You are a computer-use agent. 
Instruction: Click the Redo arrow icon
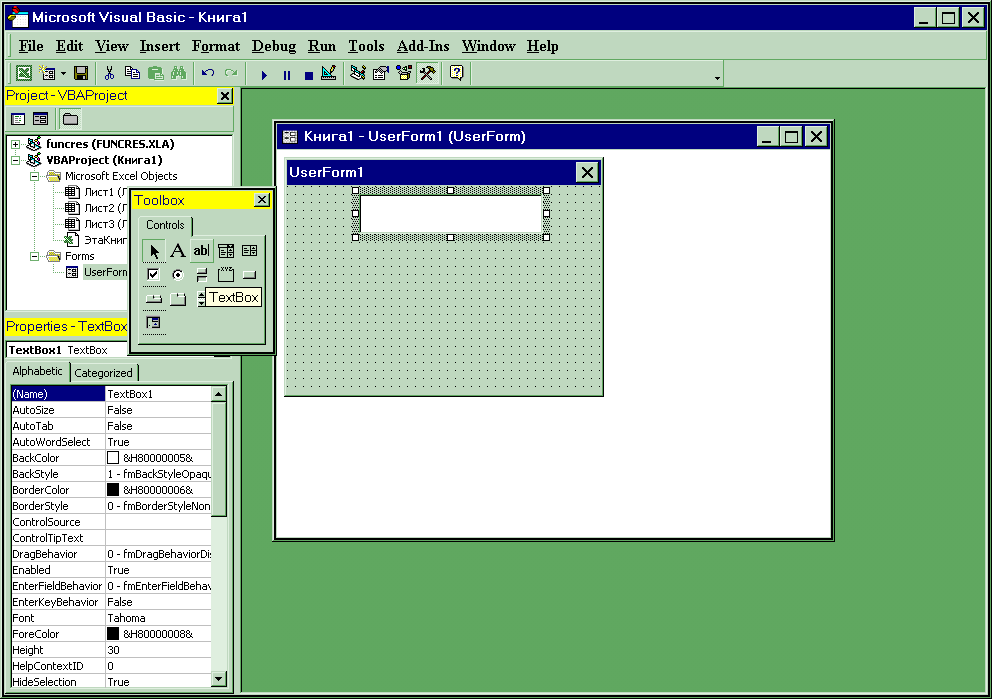[x=231, y=73]
